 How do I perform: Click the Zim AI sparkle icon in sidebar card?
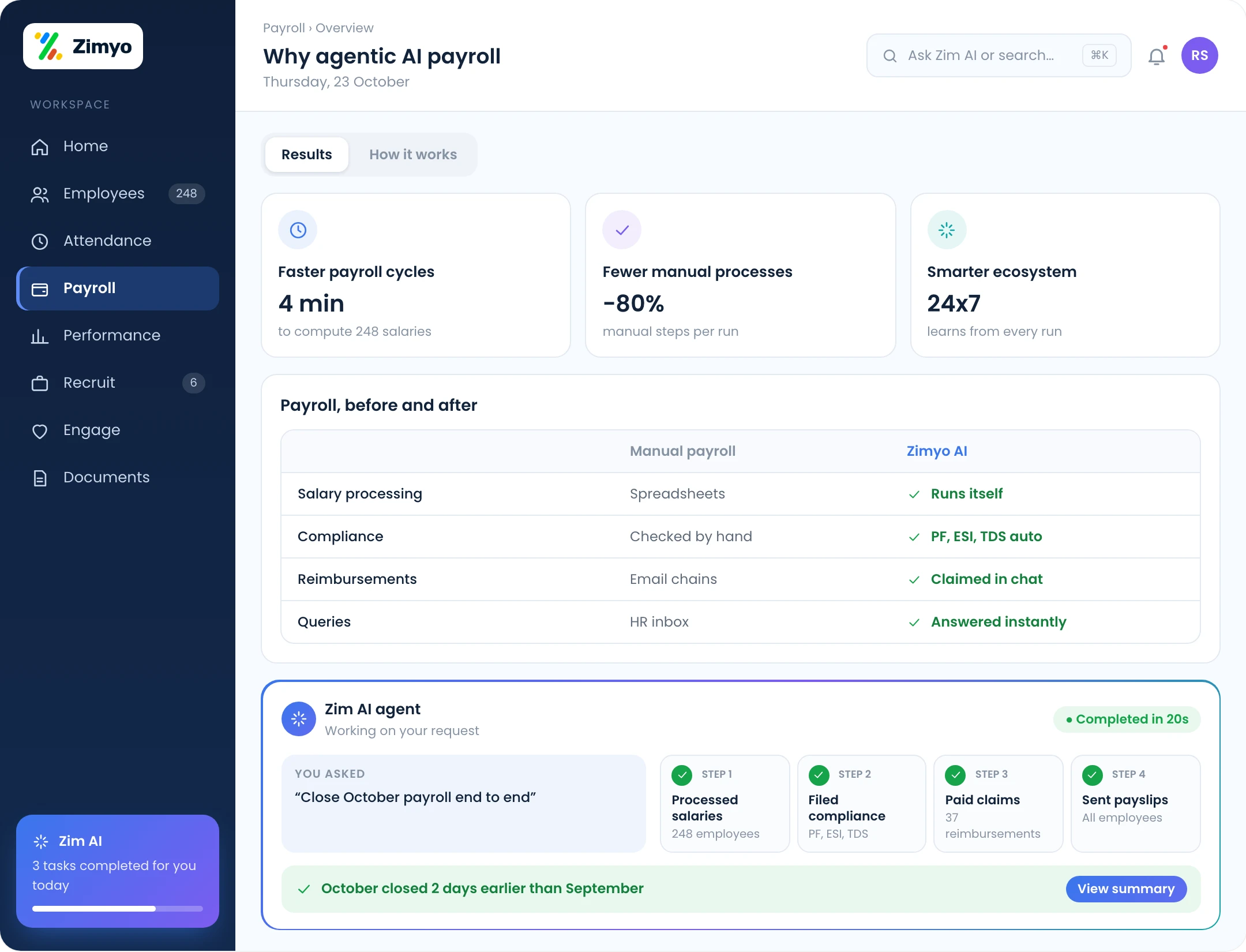pos(41,842)
